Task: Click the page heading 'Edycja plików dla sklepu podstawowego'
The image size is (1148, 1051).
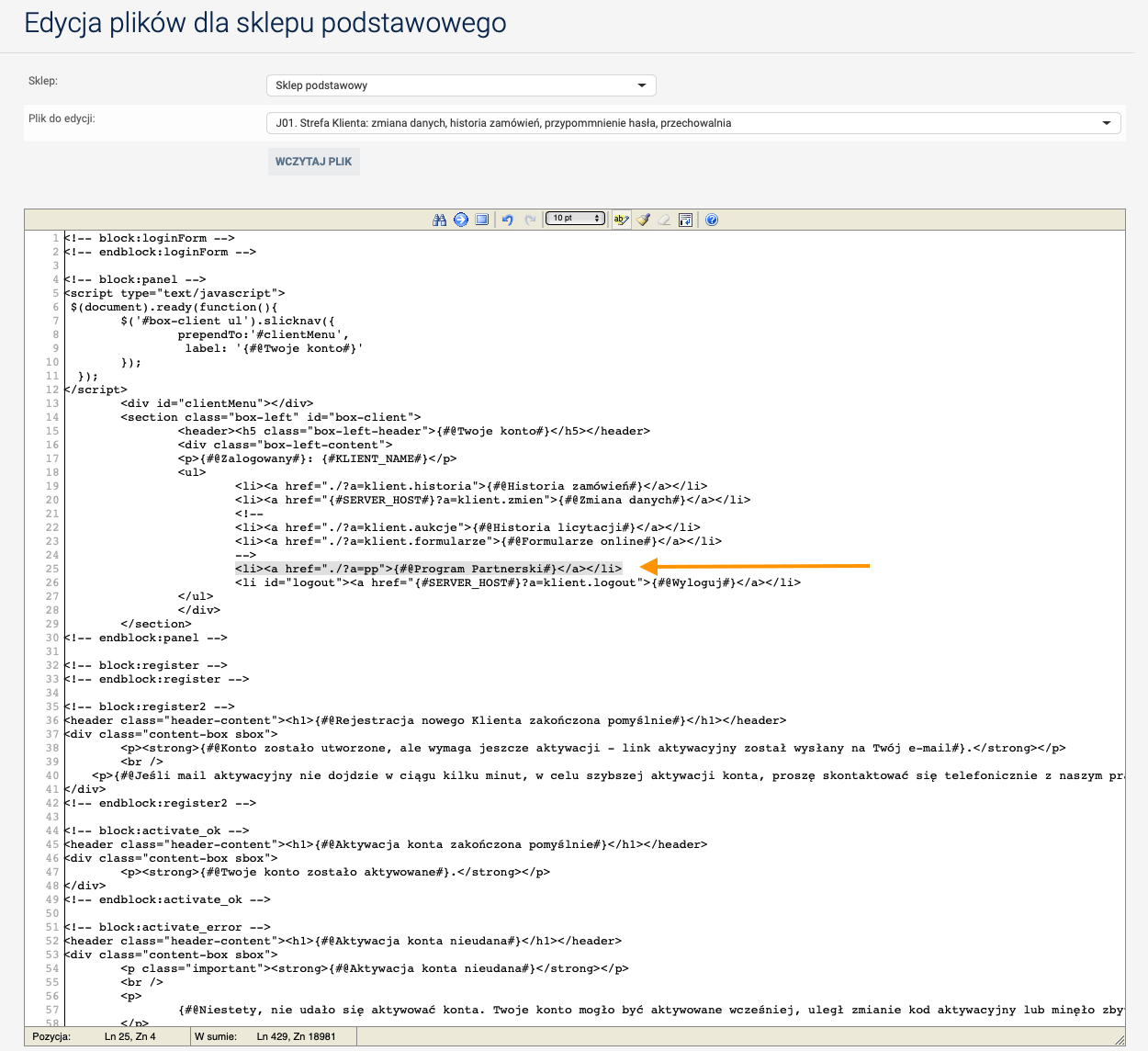Action: pos(265,23)
